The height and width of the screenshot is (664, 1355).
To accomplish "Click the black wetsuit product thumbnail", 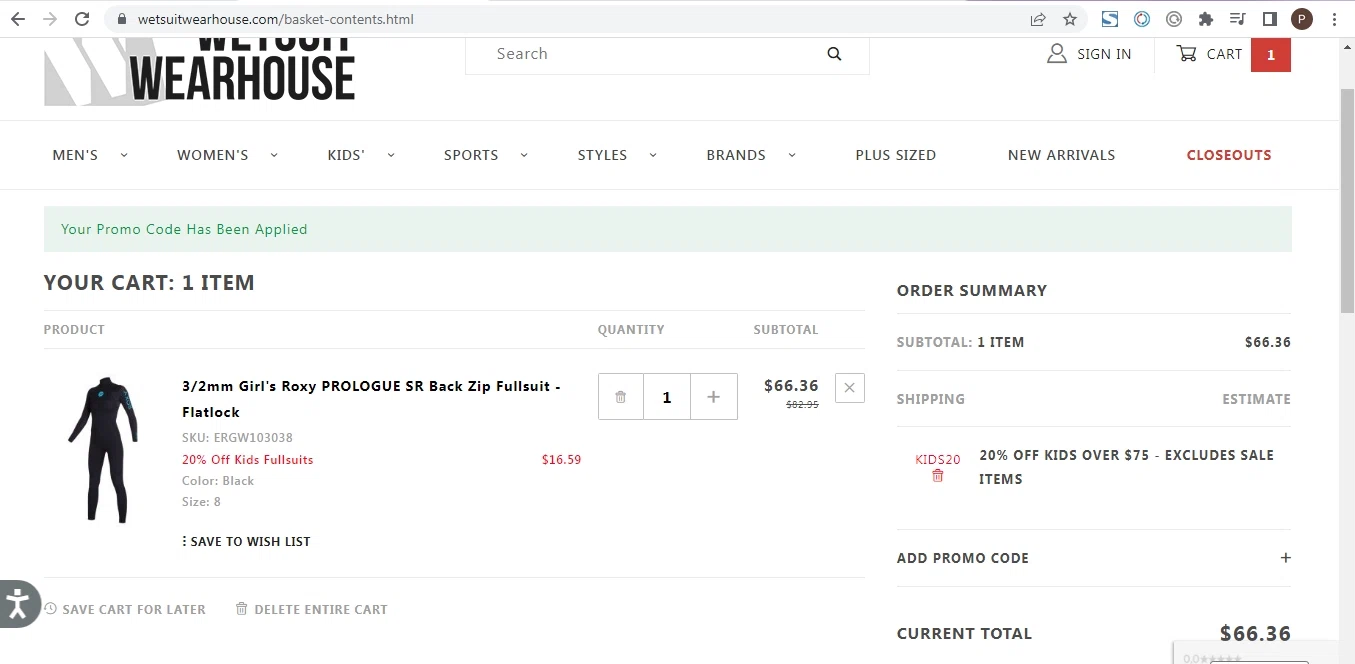I will click(x=103, y=449).
